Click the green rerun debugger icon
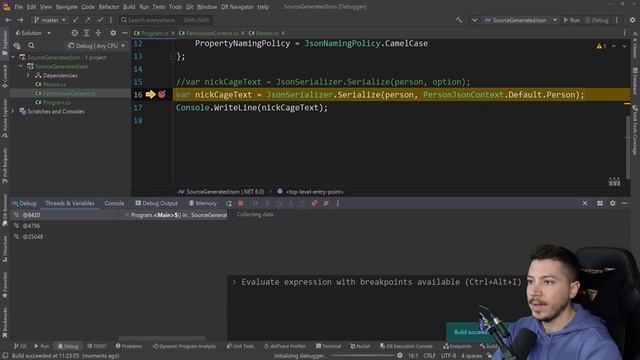The width and height of the screenshot is (640, 360). (x=229, y=203)
